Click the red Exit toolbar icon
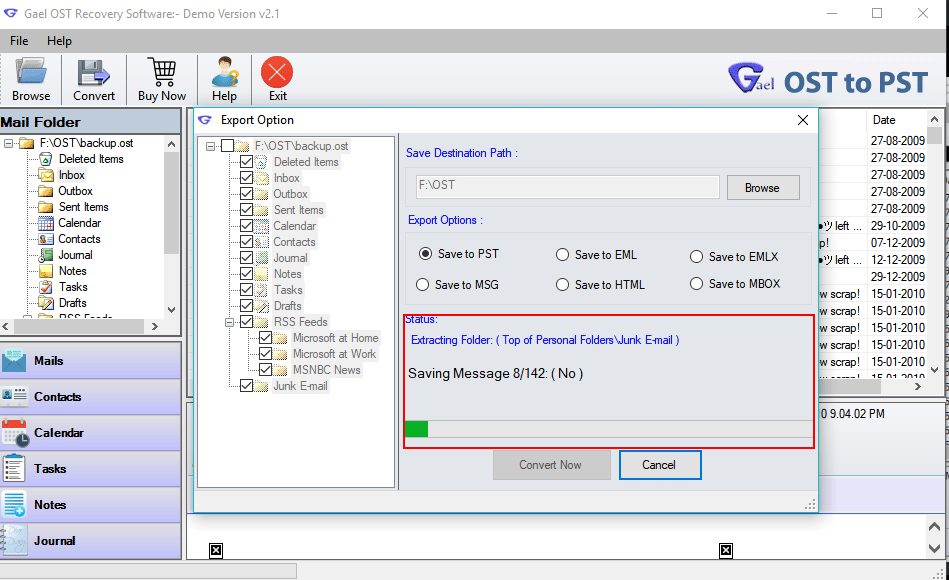 coord(277,73)
